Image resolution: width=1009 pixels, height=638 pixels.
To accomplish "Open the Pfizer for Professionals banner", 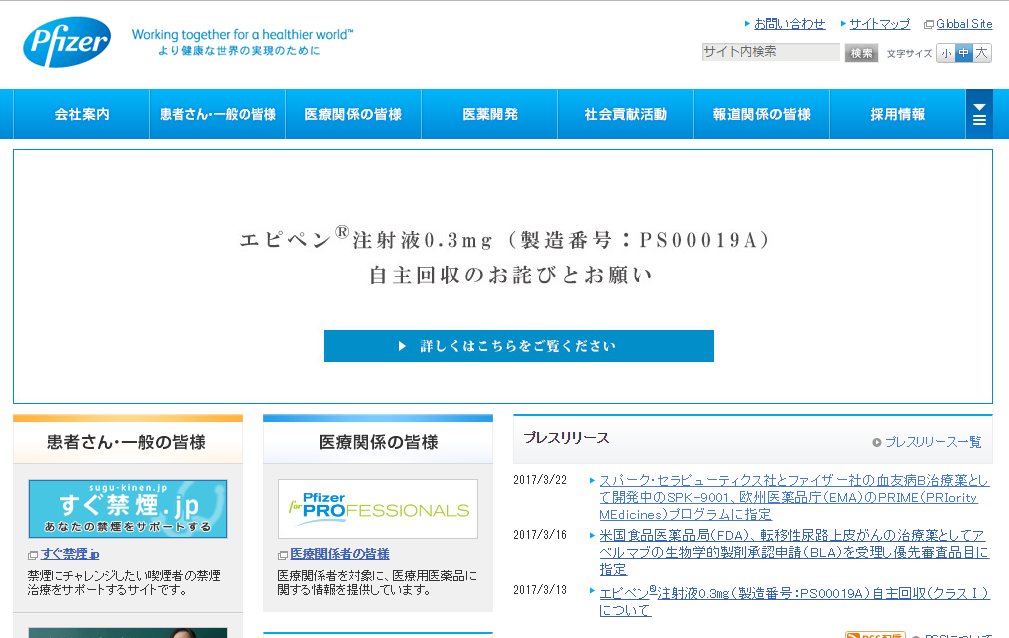I will (378, 509).
